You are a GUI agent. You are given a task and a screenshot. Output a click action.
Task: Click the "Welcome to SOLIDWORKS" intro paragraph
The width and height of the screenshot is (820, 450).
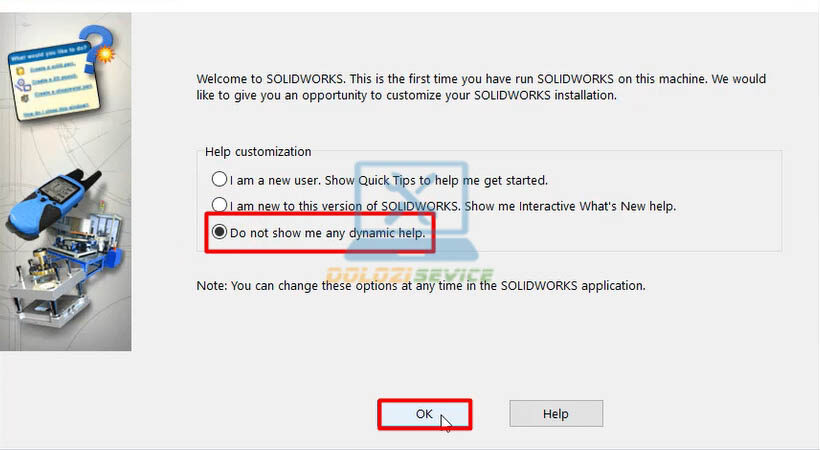[x=481, y=87]
